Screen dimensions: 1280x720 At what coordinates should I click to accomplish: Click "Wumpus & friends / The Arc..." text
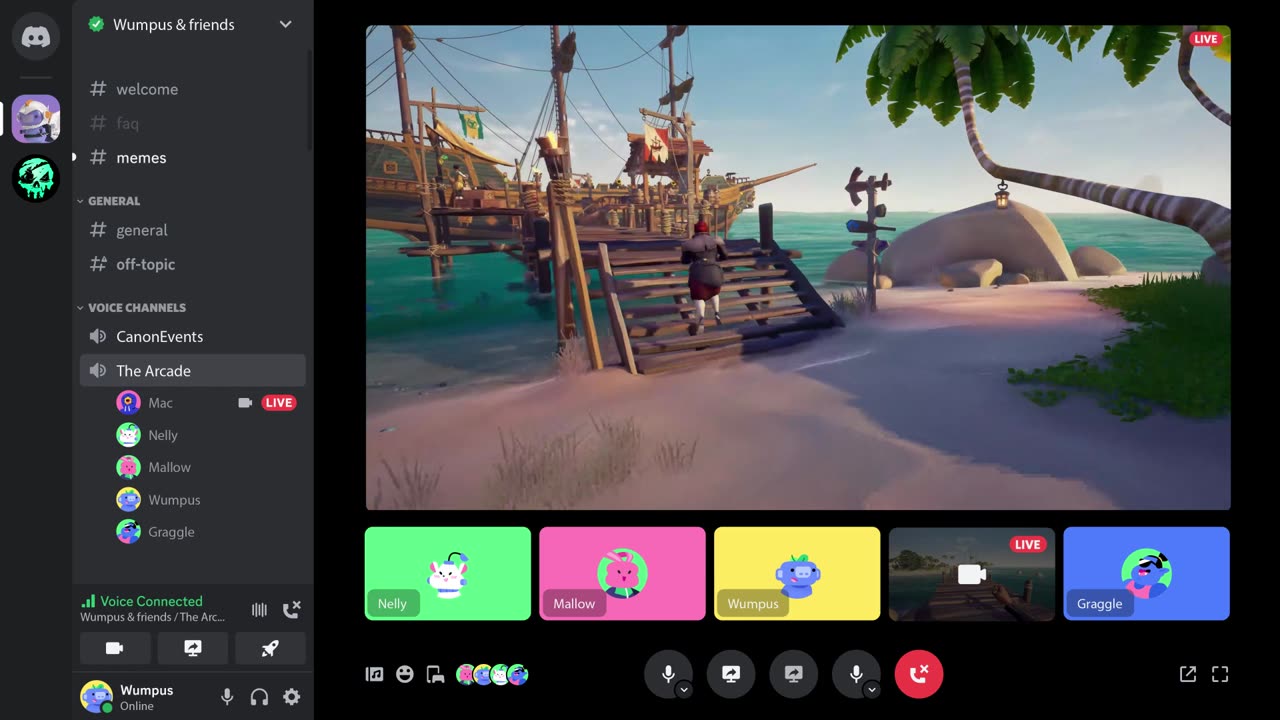(152, 617)
